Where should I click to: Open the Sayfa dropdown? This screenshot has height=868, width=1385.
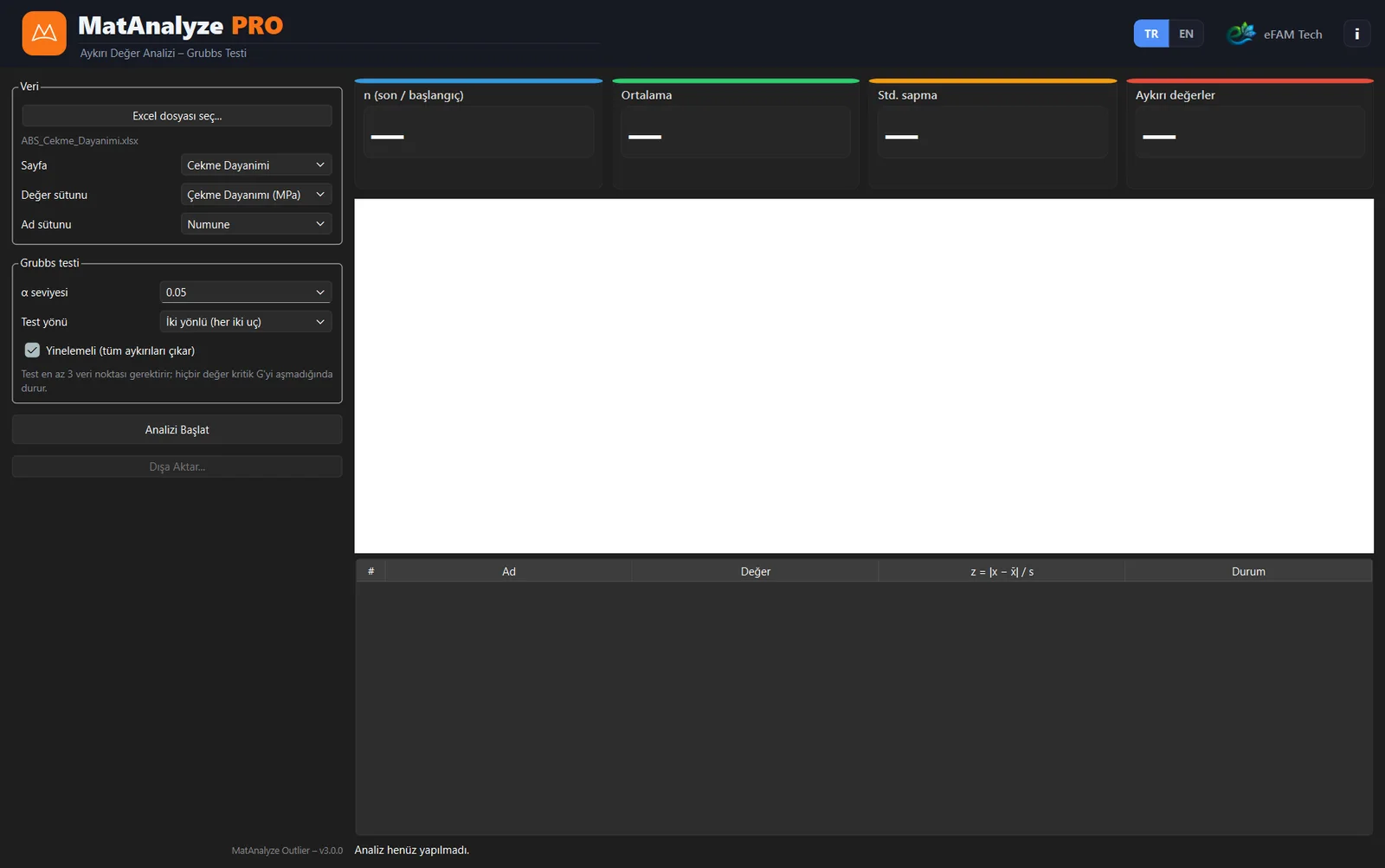coord(256,165)
